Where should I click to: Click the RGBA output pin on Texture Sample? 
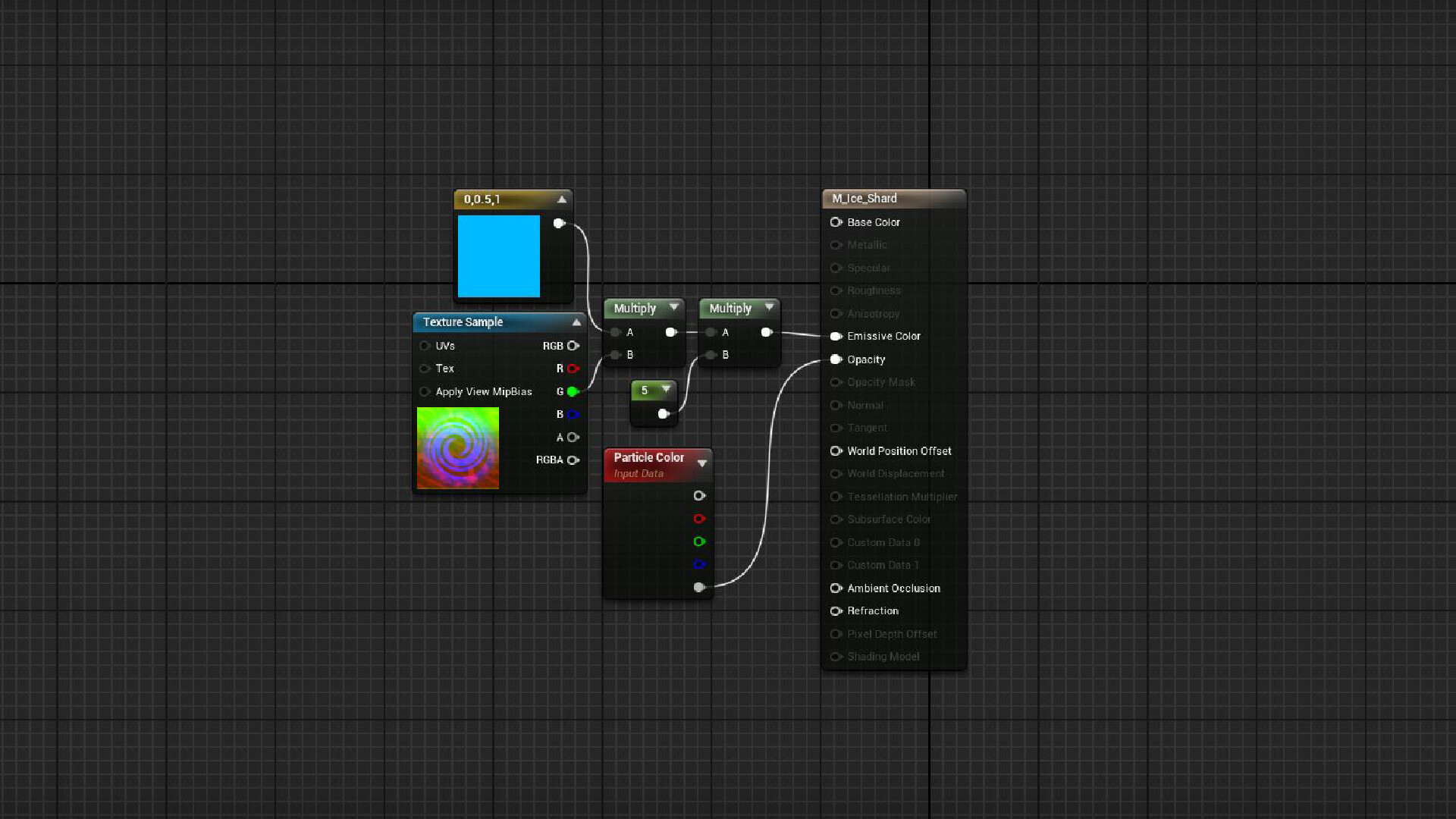coord(573,460)
